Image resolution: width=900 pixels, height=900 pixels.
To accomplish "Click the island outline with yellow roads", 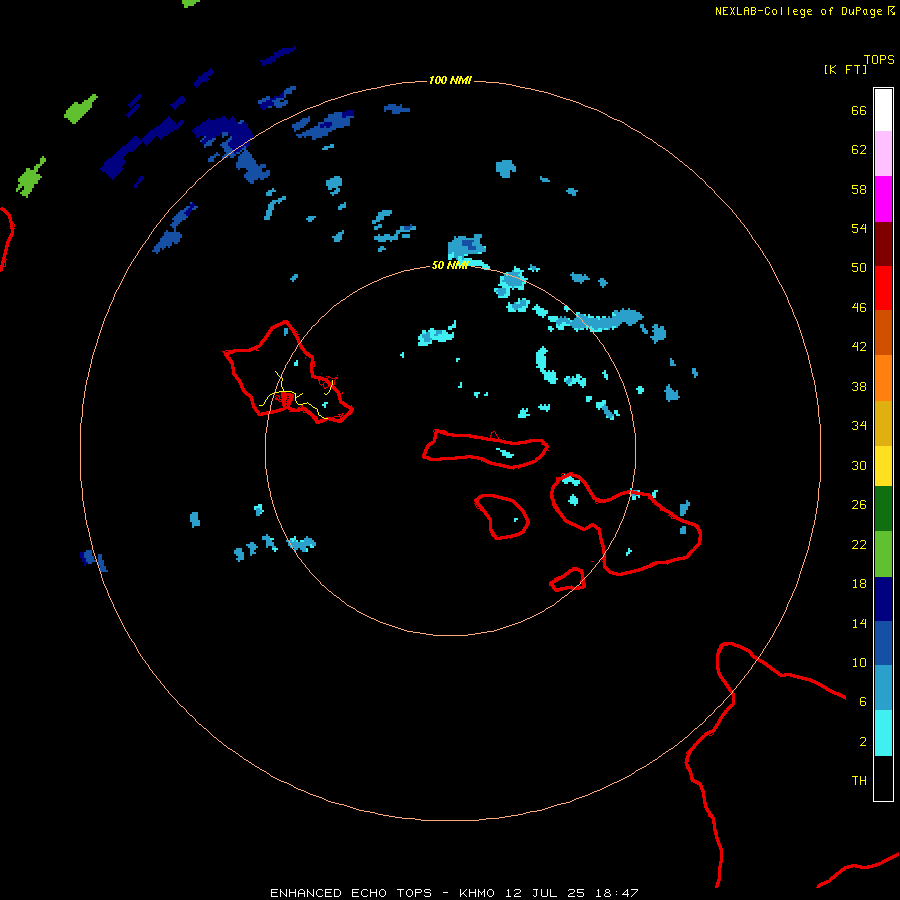I will point(288,373).
